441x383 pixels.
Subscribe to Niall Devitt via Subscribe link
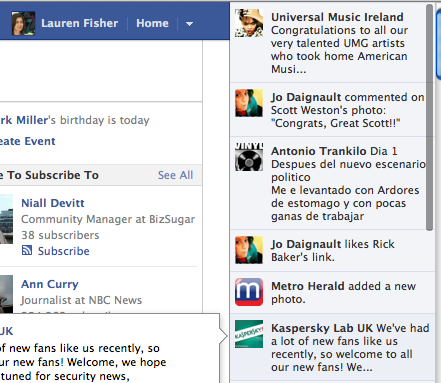click(x=63, y=251)
